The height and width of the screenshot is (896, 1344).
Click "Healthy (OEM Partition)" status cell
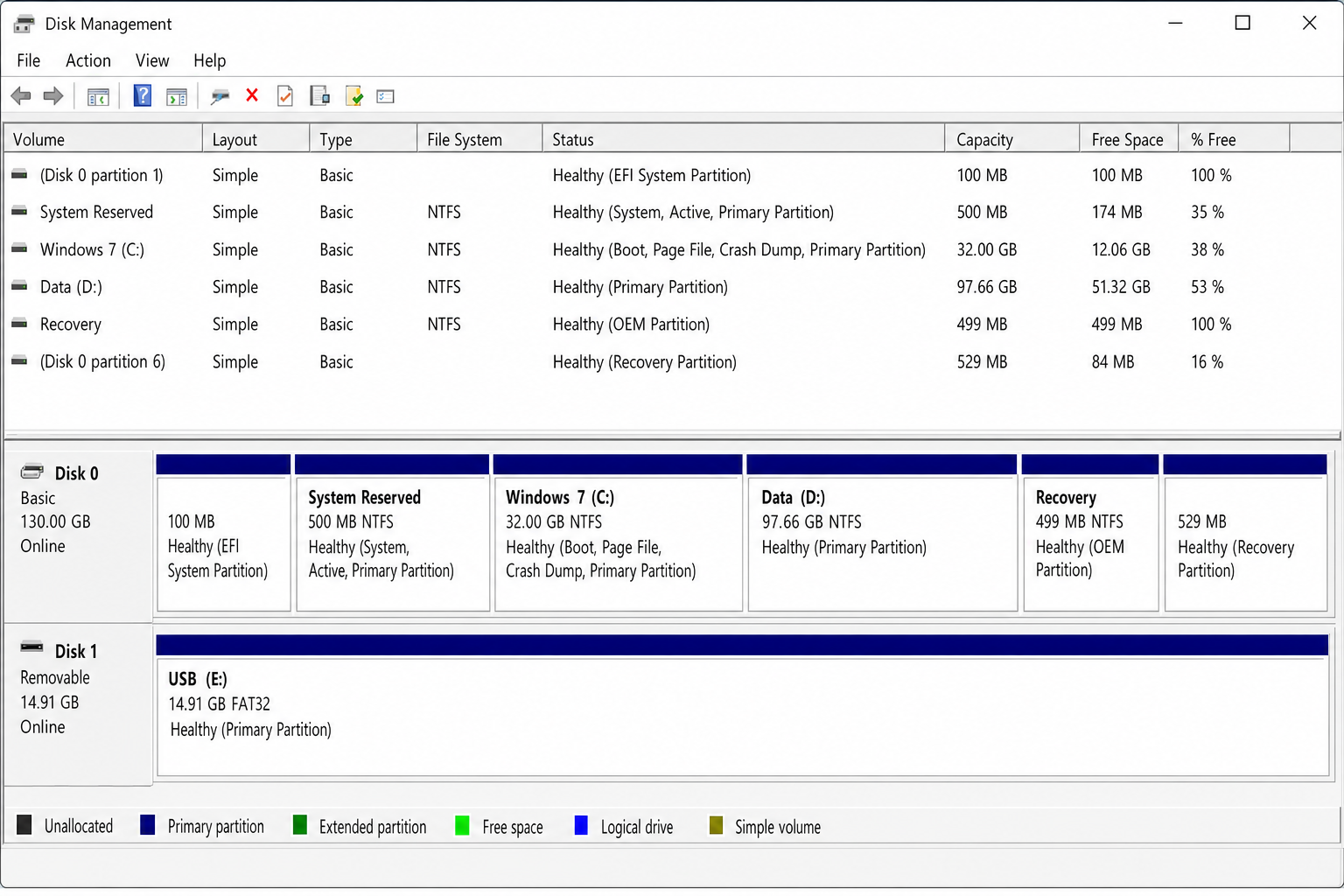coord(631,324)
